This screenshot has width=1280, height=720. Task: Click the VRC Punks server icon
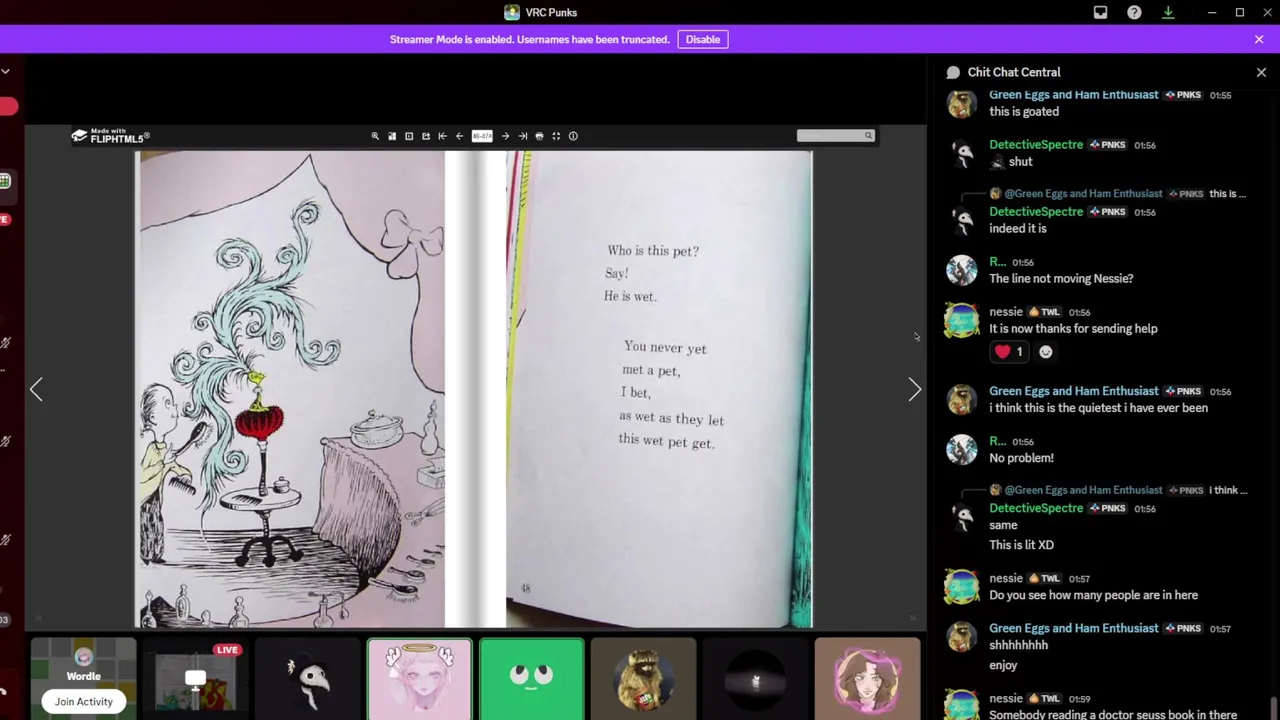pyautogui.click(x=512, y=12)
